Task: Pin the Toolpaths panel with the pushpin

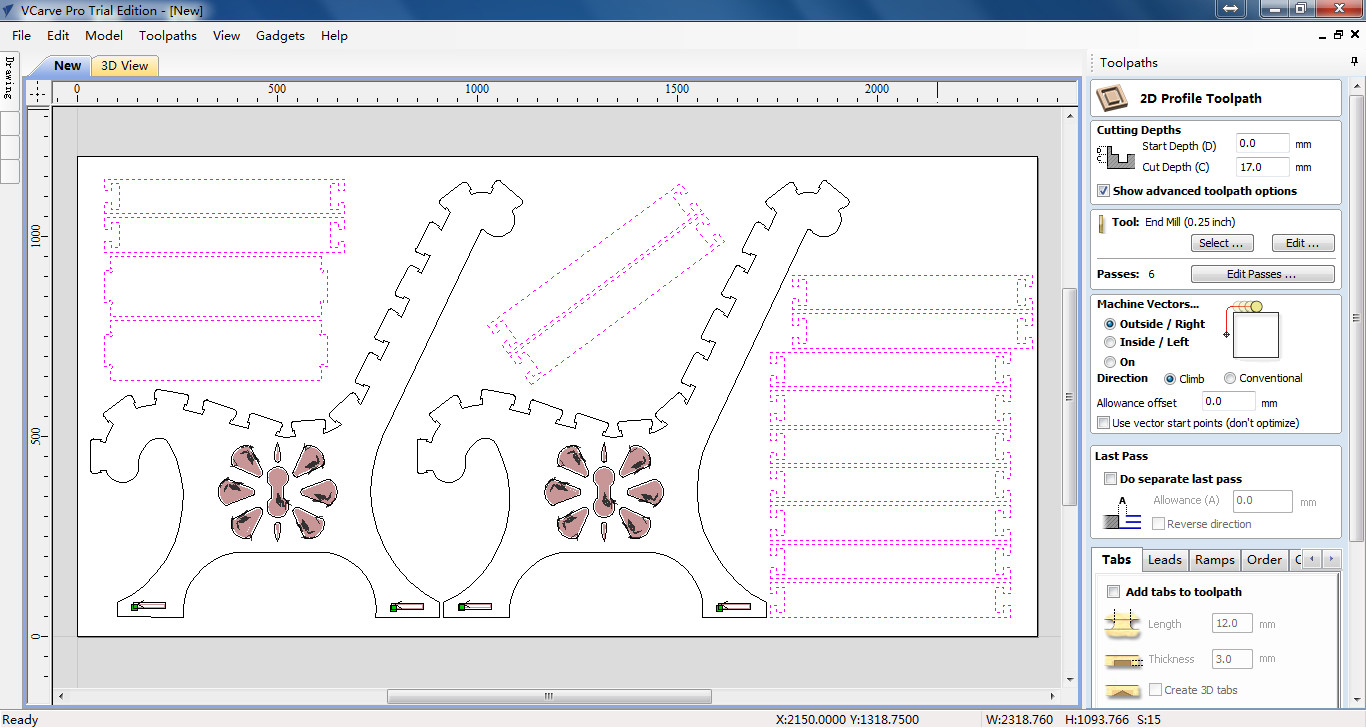Action: coord(1355,62)
